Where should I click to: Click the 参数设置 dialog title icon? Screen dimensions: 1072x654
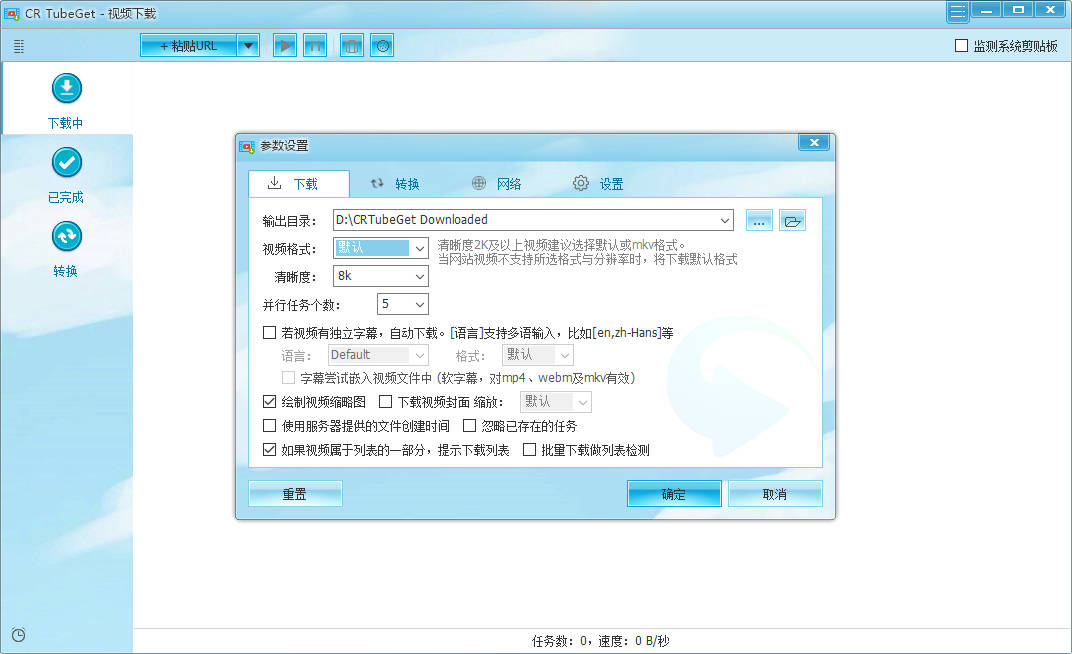tap(247, 146)
